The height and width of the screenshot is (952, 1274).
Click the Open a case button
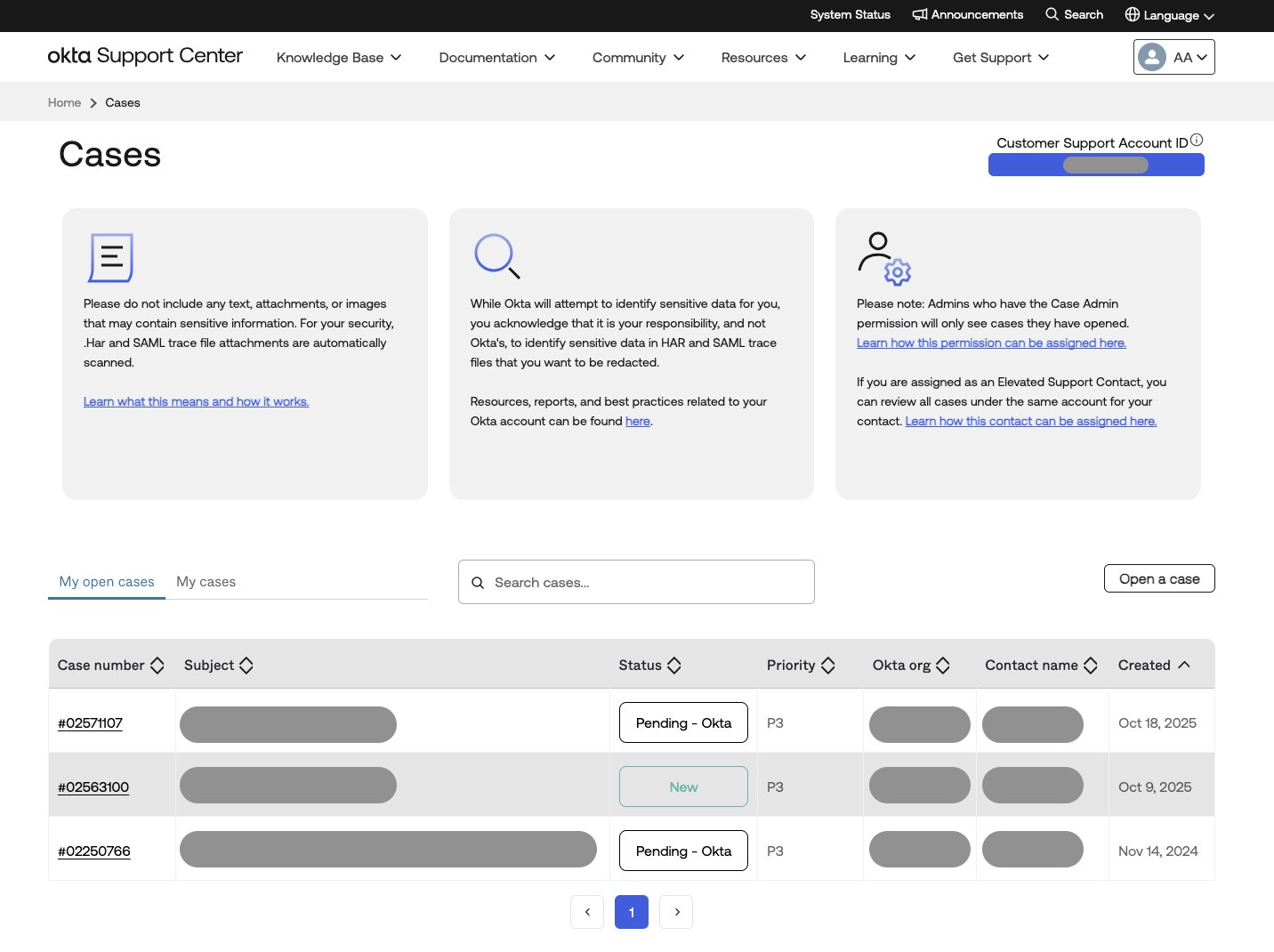coord(1158,578)
